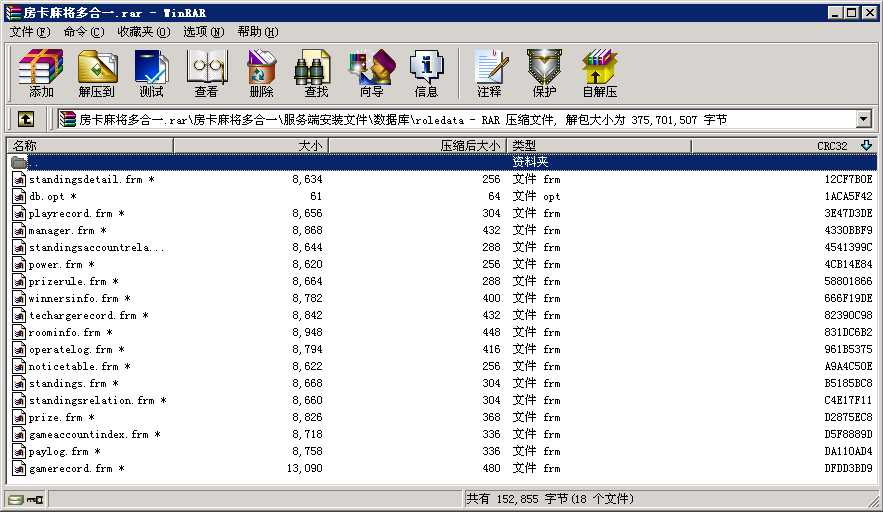883x512 pixels.
Task: Click status bar total 152,855 bytes text
Action: pos(550,499)
